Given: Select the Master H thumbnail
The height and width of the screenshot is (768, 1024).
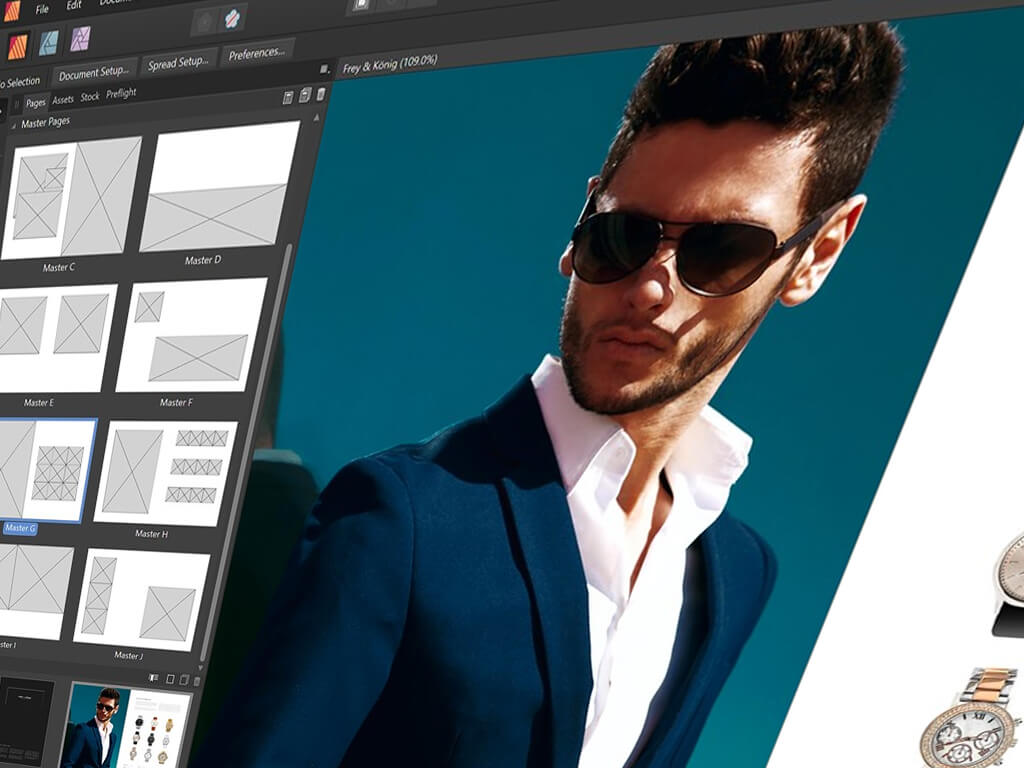Looking at the screenshot, I should (x=166, y=473).
